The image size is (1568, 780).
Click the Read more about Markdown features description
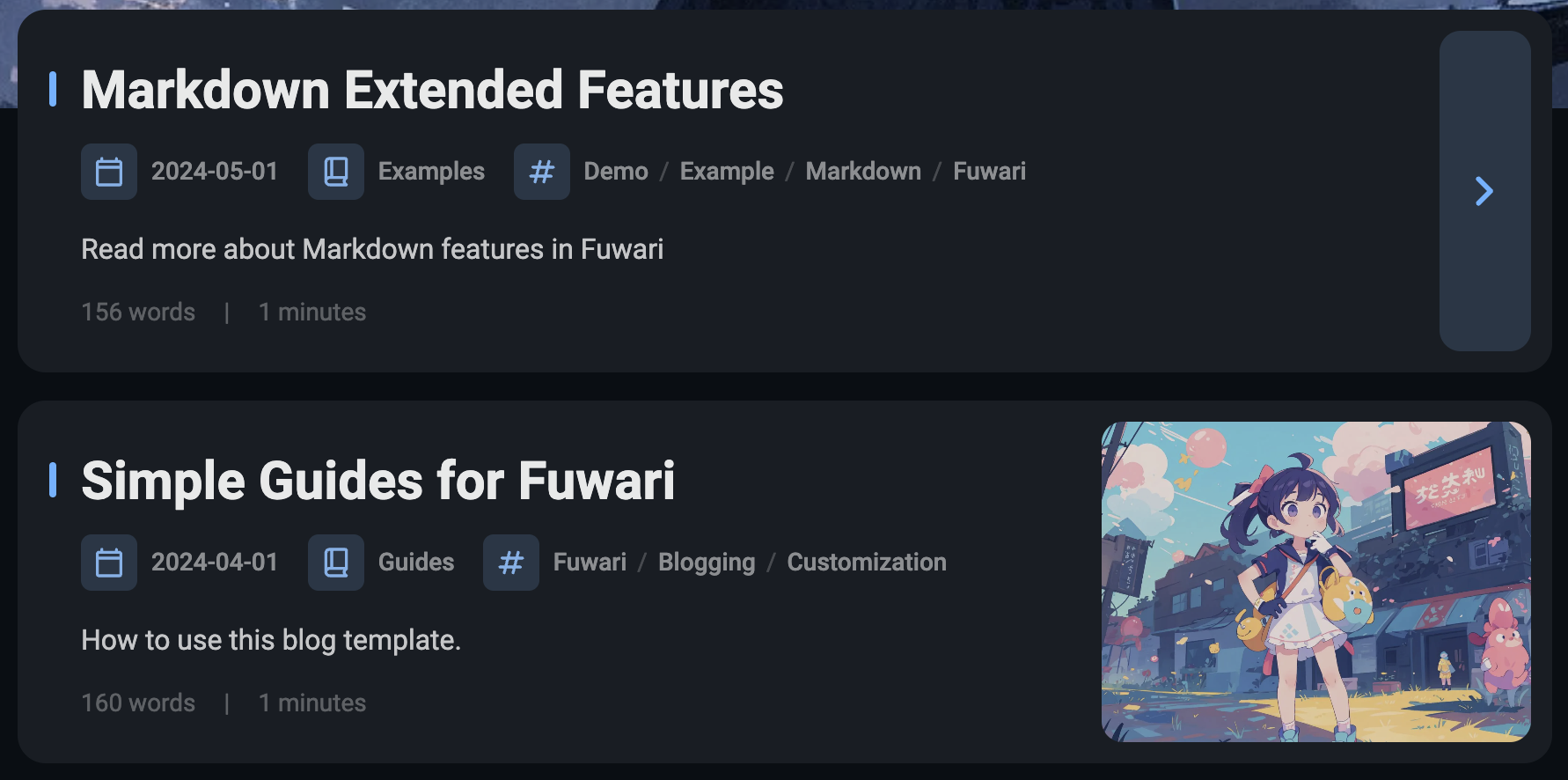[372, 249]
